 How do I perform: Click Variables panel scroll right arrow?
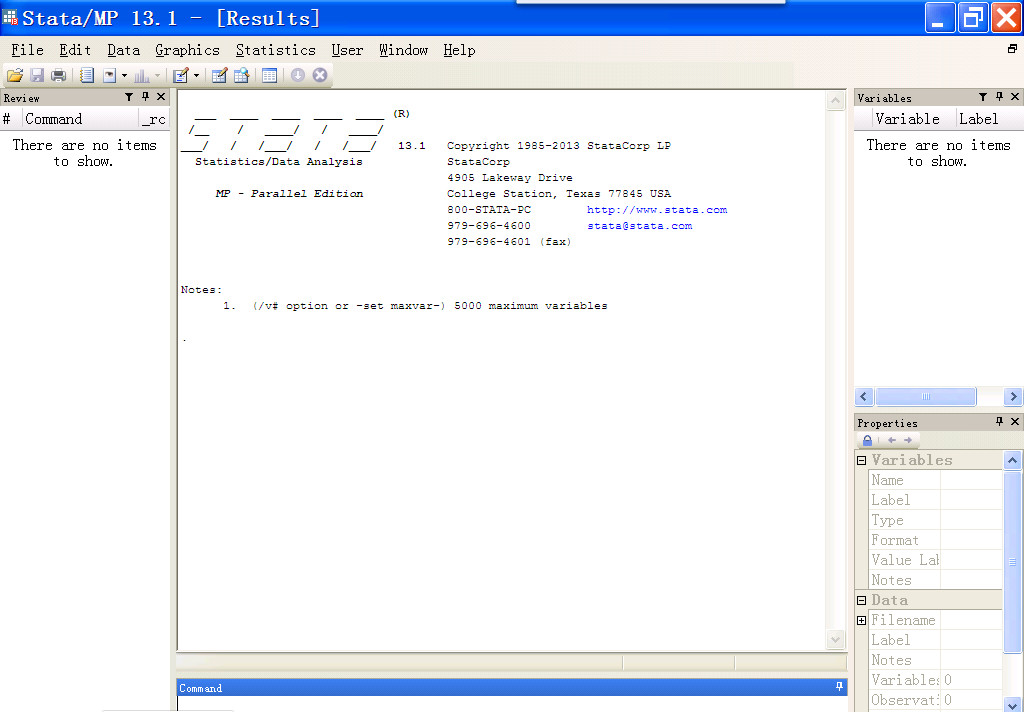1013,396
